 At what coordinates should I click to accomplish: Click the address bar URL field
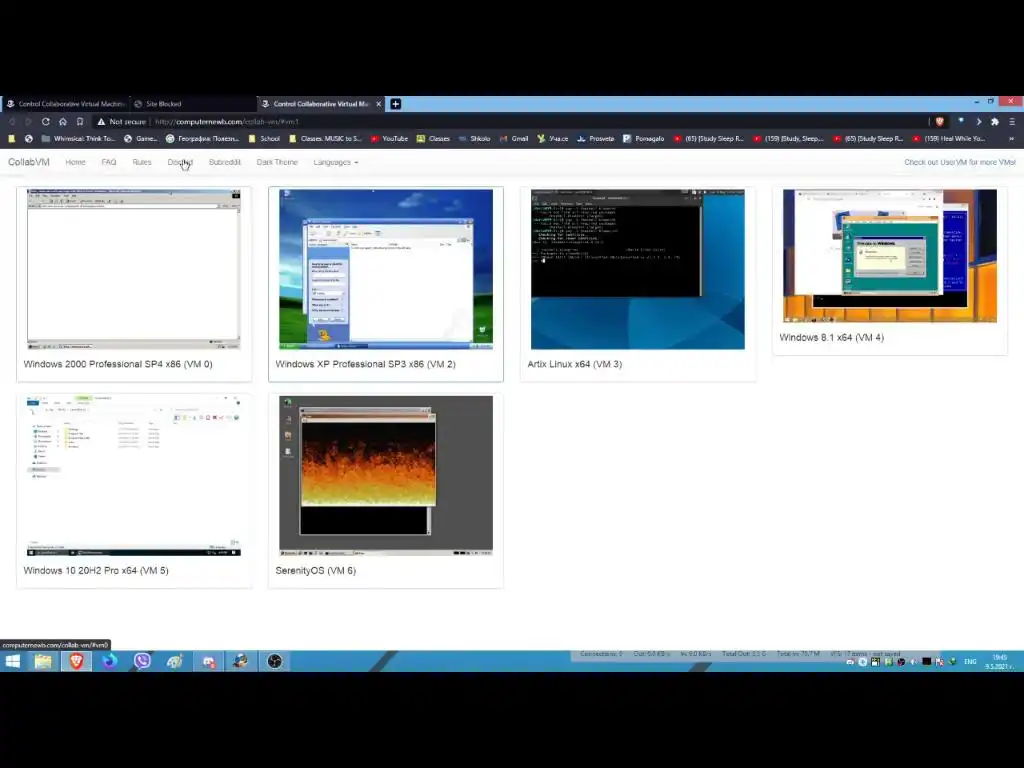coord(536,121)
